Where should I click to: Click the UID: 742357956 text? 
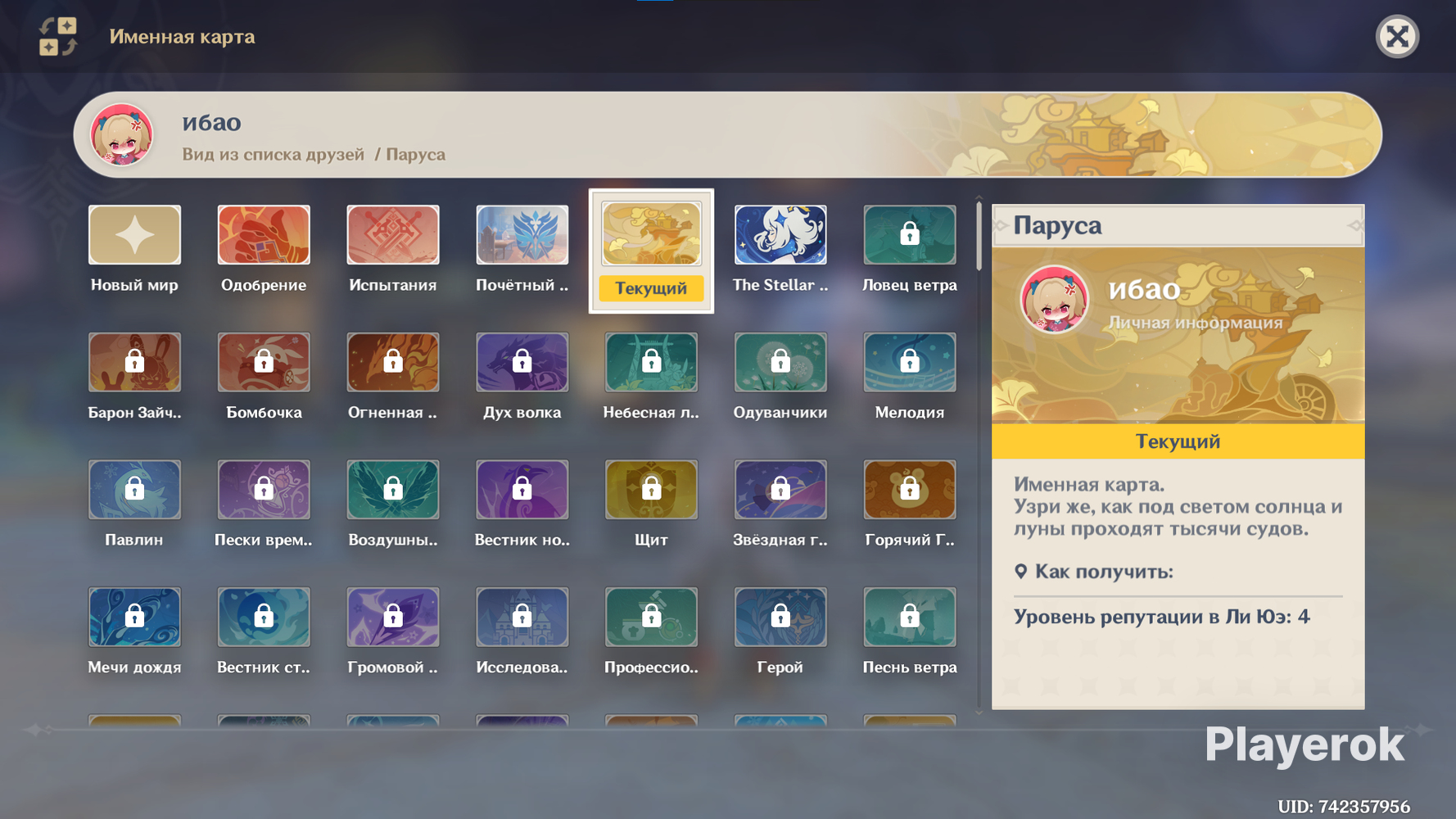(1344, 807)
